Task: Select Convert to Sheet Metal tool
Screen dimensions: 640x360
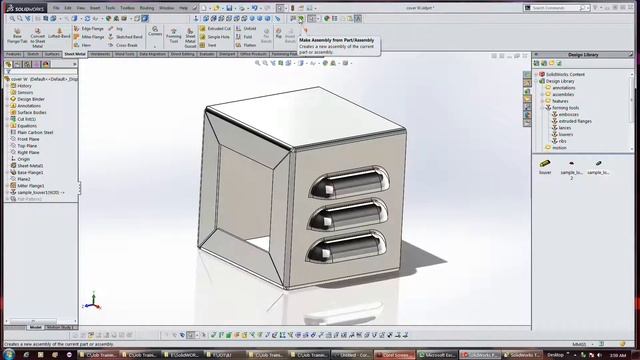Action: click(x=38, y=38)
